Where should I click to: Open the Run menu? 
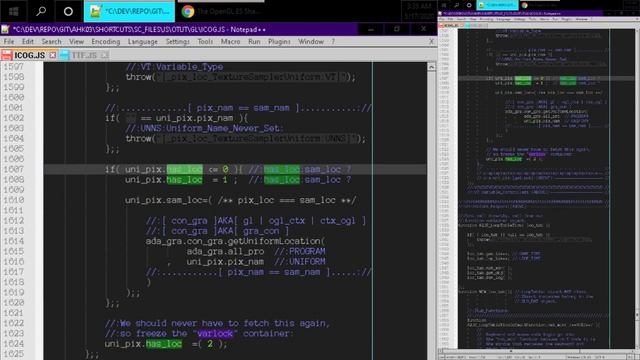click(254, 42)
